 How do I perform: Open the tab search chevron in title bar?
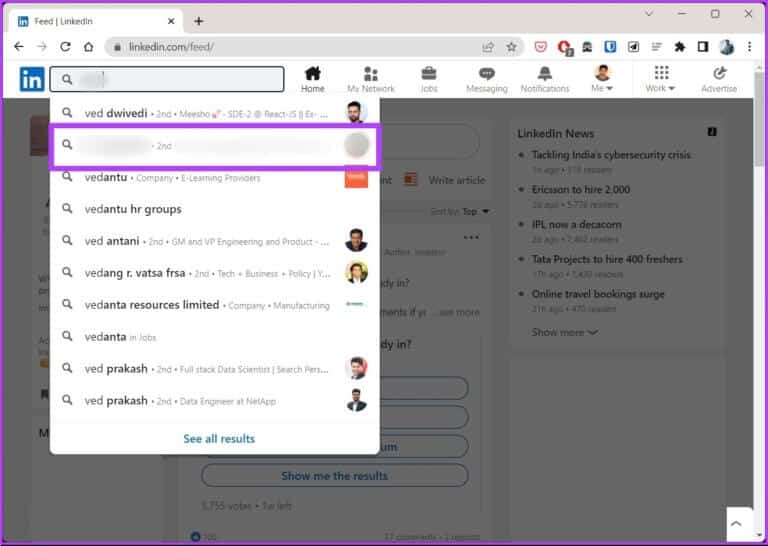[x=649, y=14]
